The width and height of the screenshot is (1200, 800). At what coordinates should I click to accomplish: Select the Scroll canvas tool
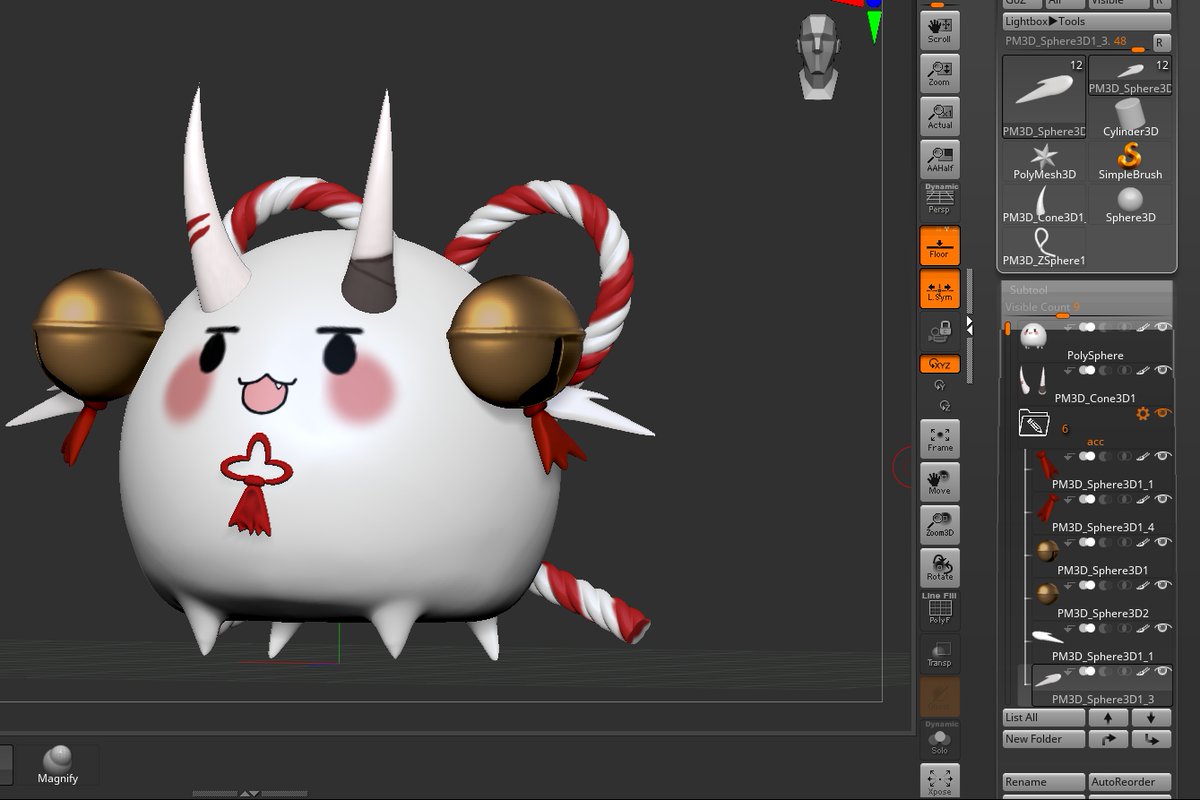[x=940, y=30]
